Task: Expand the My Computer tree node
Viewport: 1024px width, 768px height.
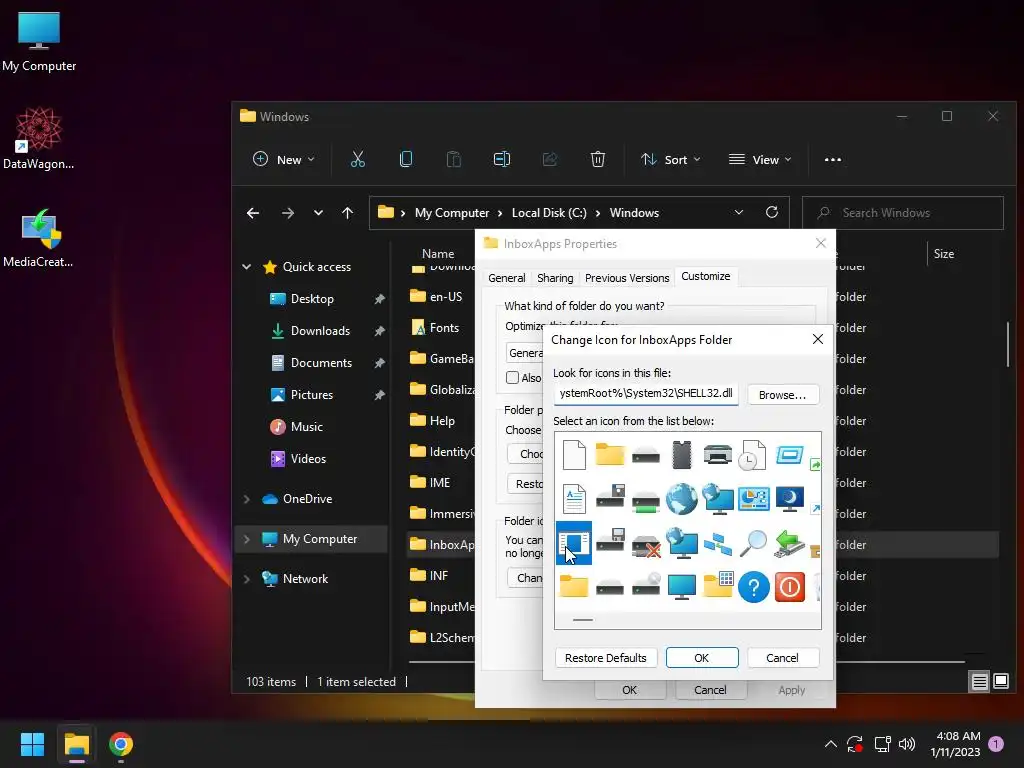Action: 247,539
